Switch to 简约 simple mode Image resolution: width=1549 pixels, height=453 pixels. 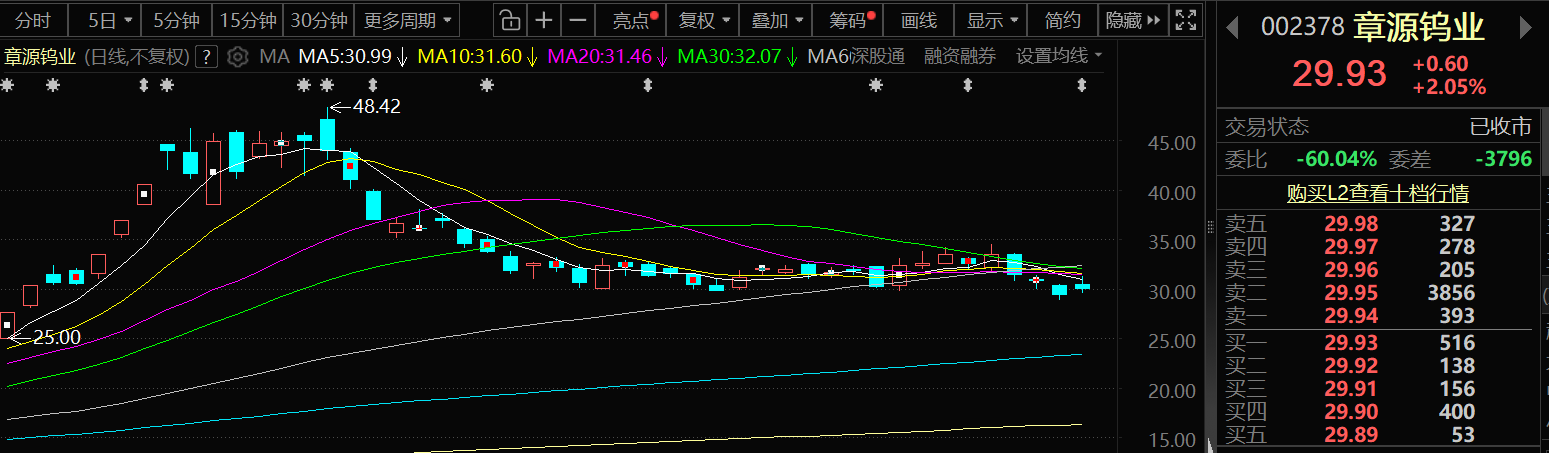tap(1062, 20)
